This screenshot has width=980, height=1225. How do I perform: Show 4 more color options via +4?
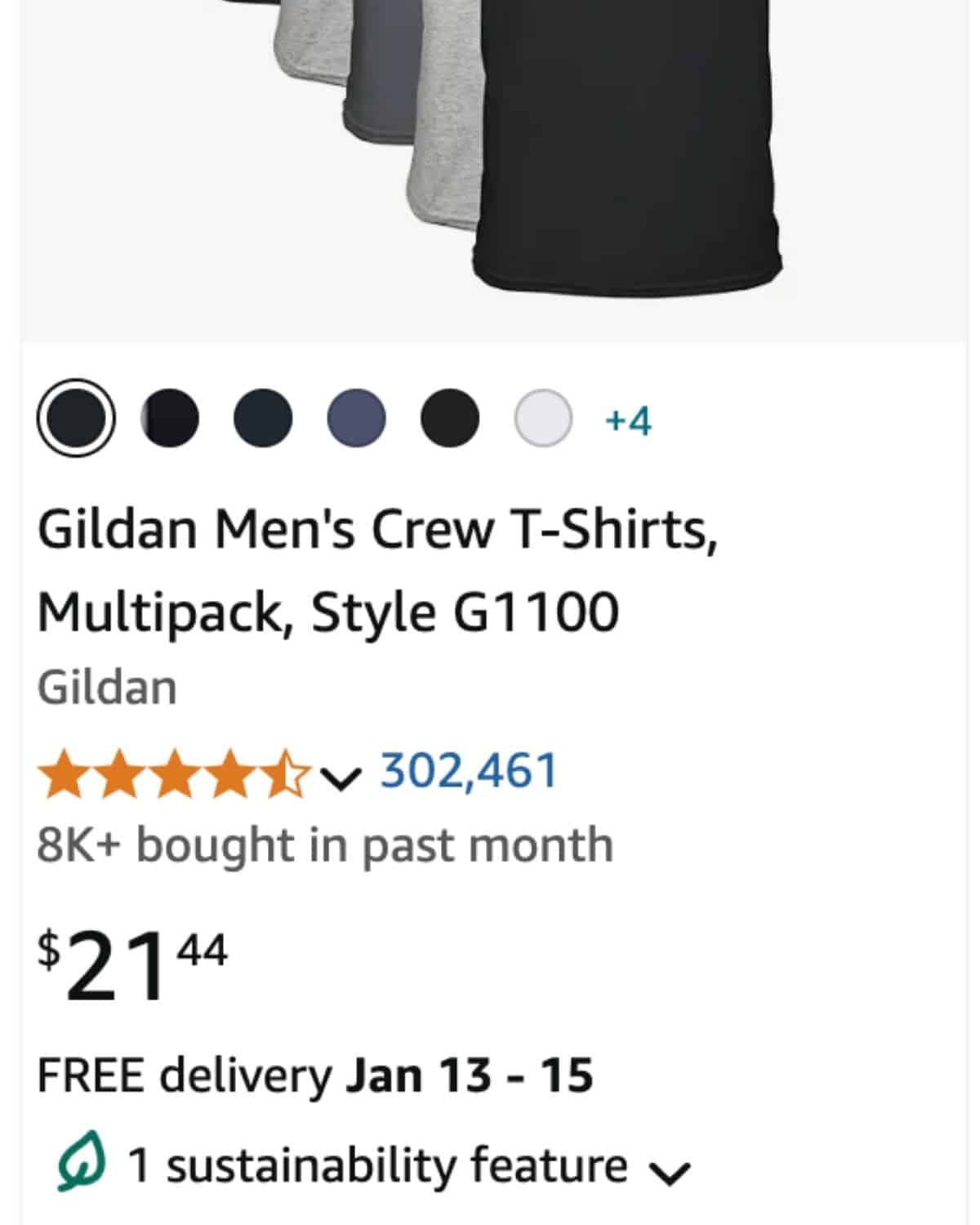pos(626,419)
